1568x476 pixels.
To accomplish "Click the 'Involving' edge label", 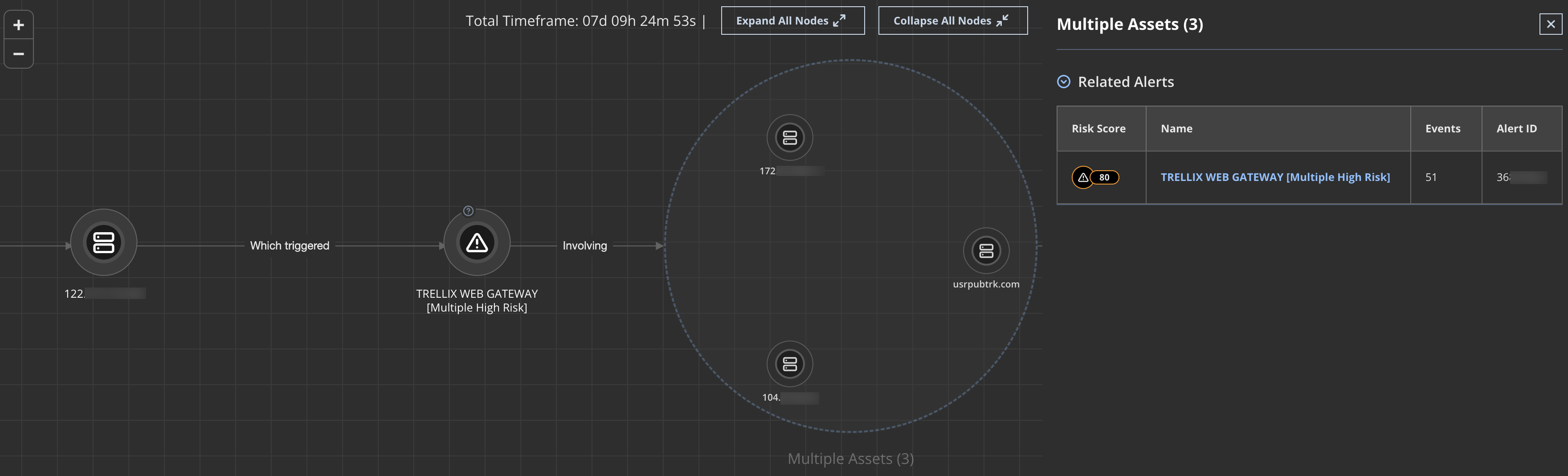I will [x=584, y=246].
